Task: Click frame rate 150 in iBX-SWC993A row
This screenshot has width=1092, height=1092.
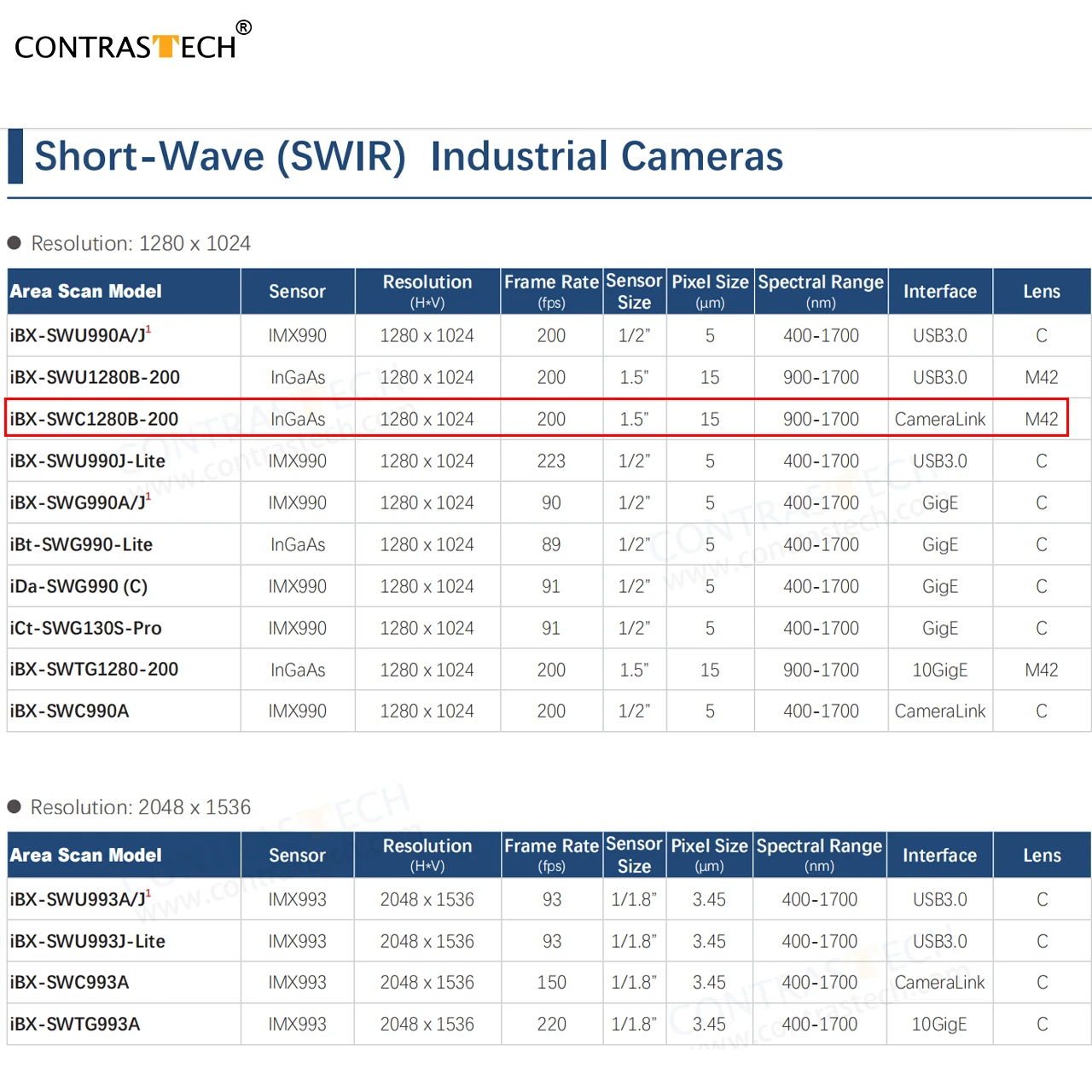Action: (x=552, y=982)
